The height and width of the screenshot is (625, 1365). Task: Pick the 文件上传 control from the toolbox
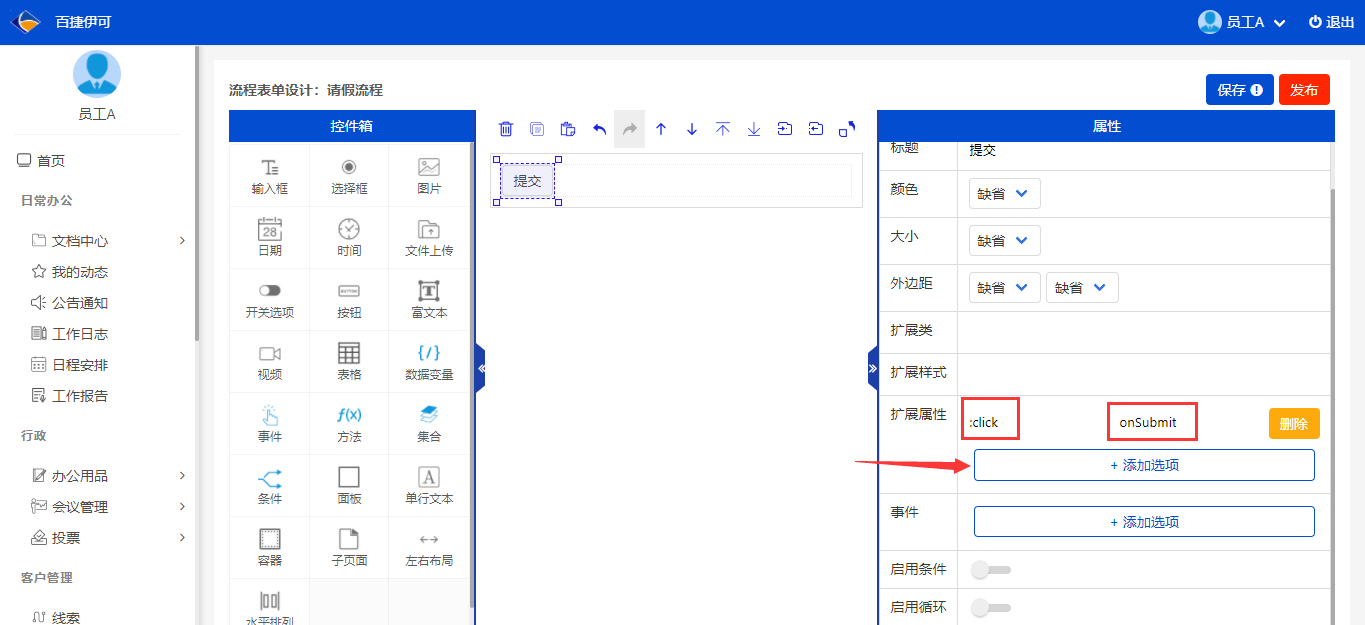pos(429,238)
